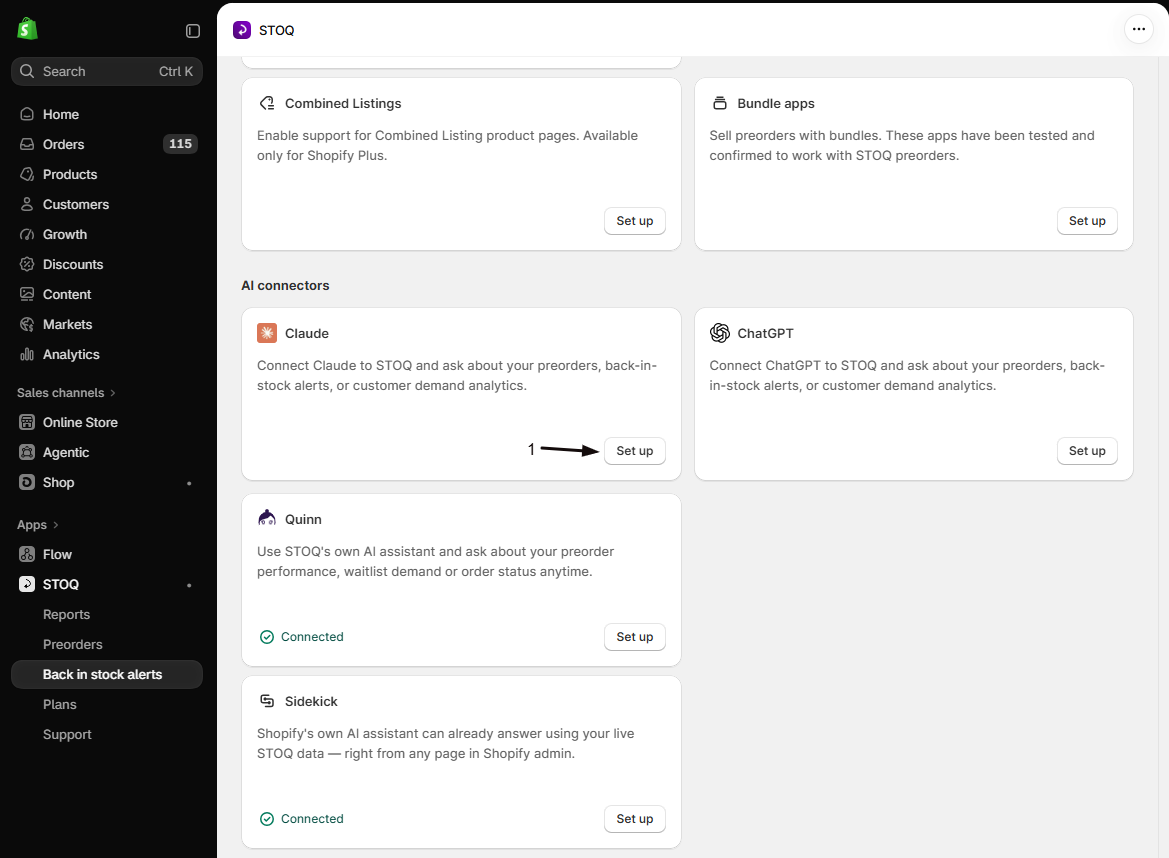Click the Discounts badge icon

[27, 264]
